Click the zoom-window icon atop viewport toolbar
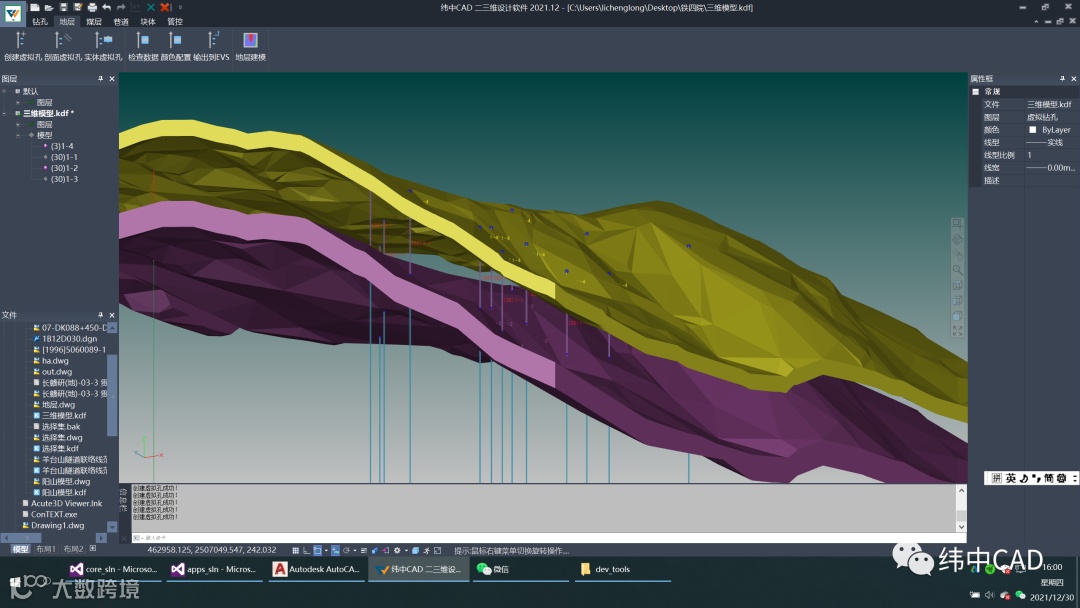This screenshot has height=608, width=1080. [957, 223]
